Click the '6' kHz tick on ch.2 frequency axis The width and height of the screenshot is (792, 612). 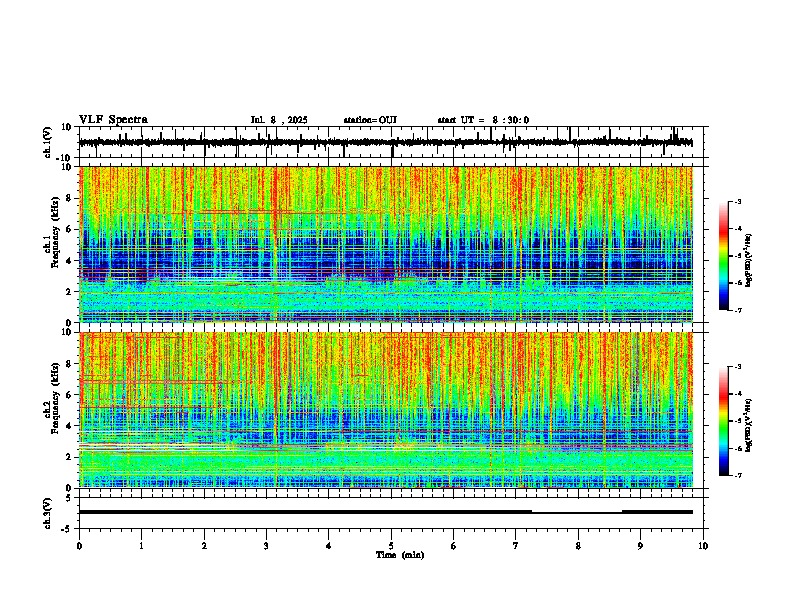coord(70,395)
